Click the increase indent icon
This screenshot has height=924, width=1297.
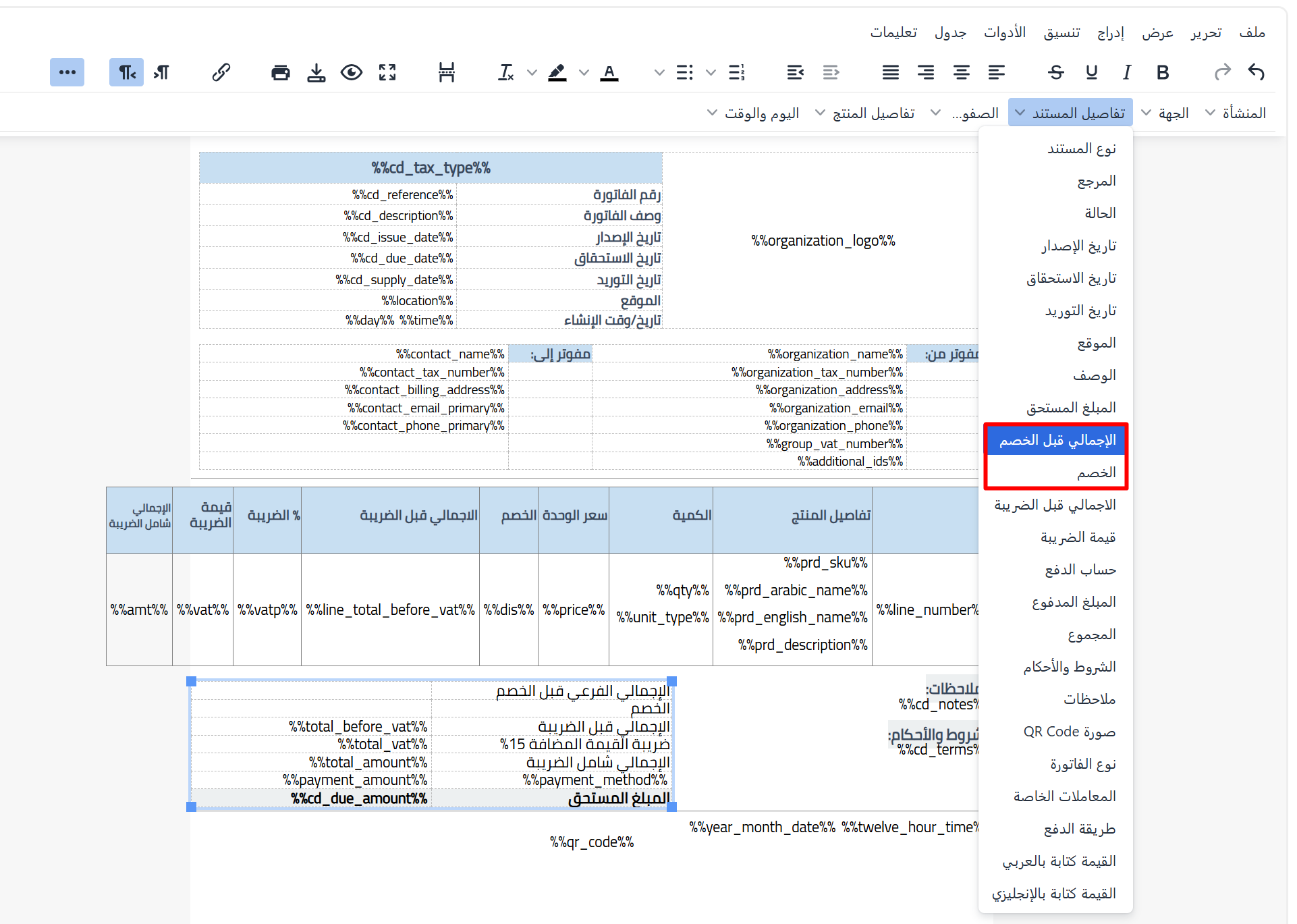click(796, 72)
